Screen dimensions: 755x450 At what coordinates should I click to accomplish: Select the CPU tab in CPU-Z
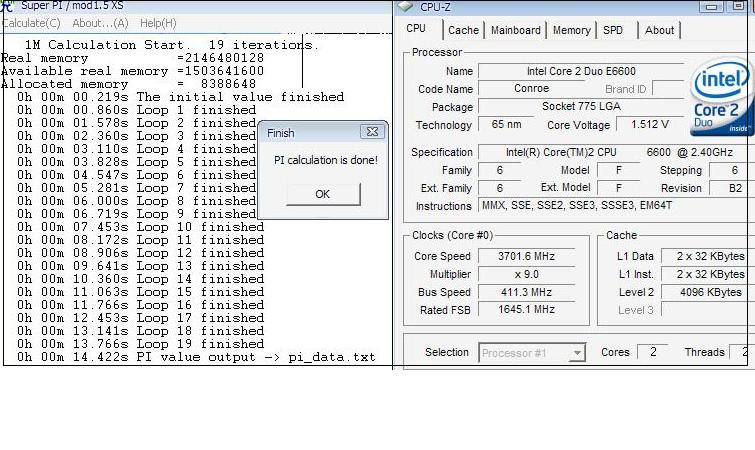tap(416, 28)
